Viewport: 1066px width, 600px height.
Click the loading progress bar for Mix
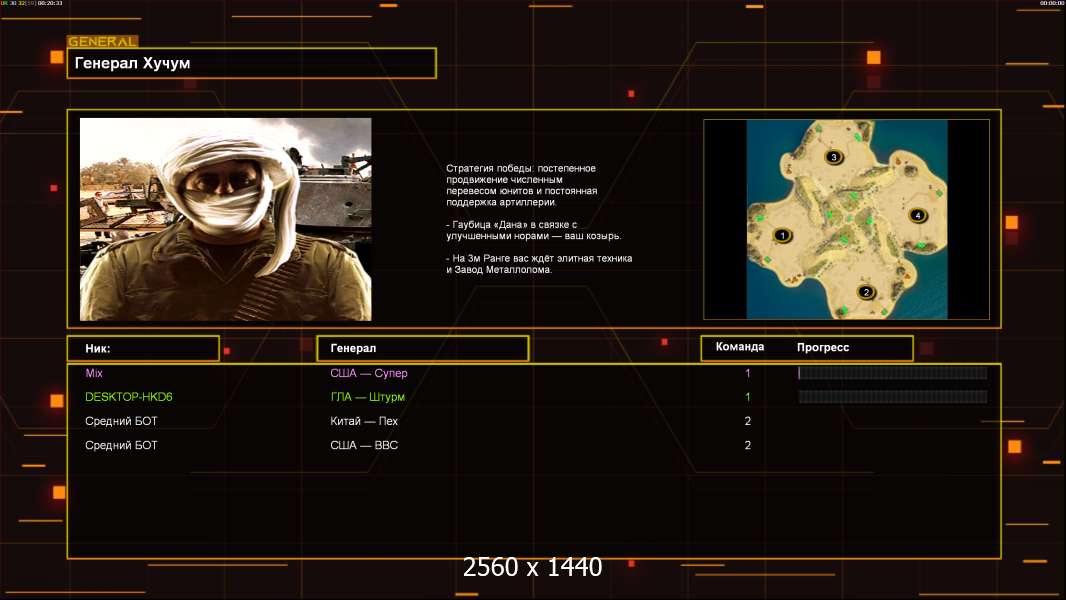(892, 373)
